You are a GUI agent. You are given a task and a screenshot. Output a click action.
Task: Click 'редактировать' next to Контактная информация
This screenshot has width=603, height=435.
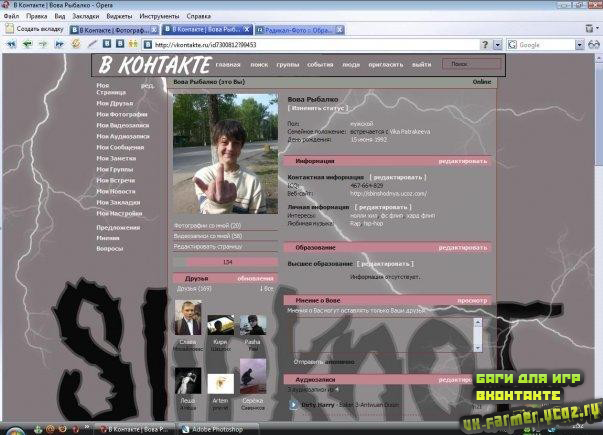pyautogui.click(x=398, y=177)
